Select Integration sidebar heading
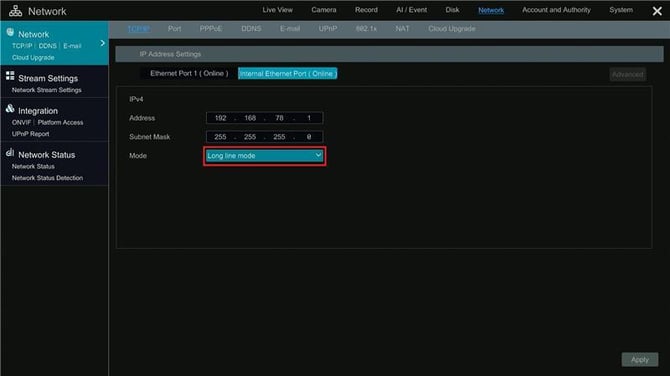 [38, 111]
